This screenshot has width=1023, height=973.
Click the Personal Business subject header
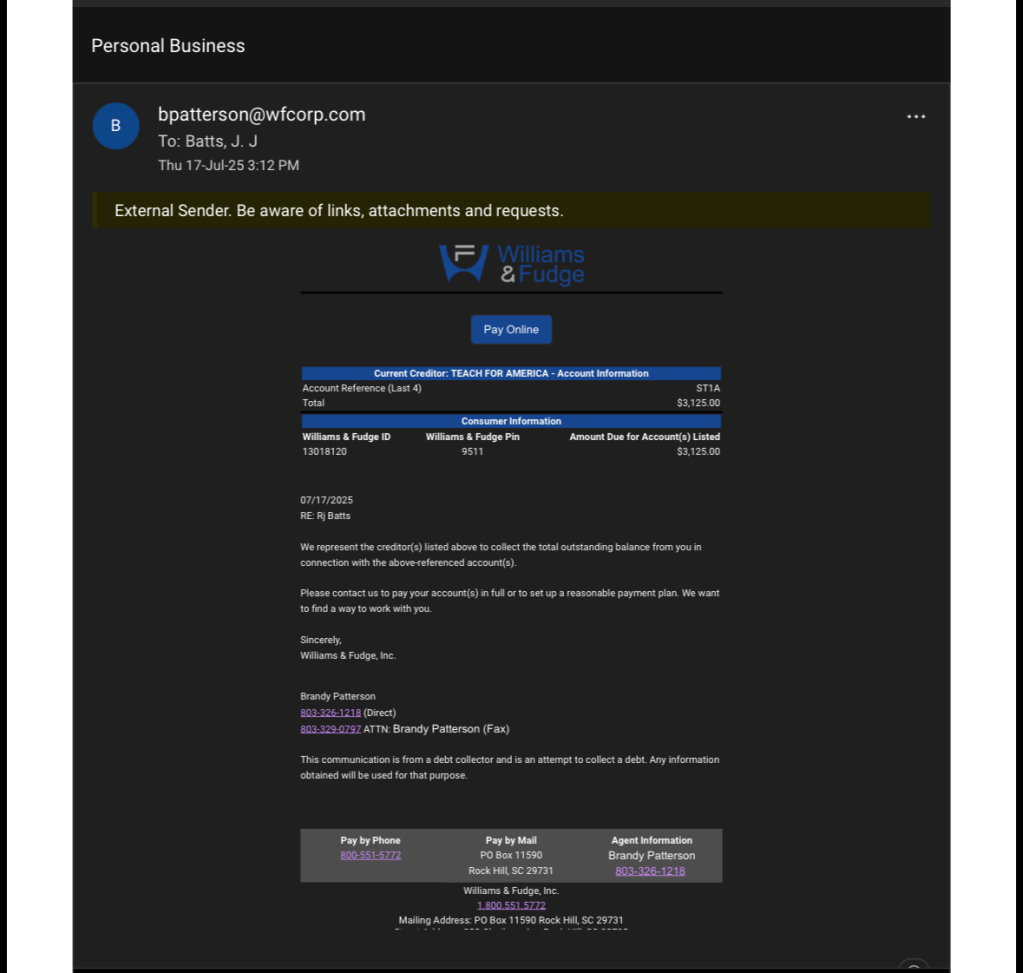click(x=168, y=45)
